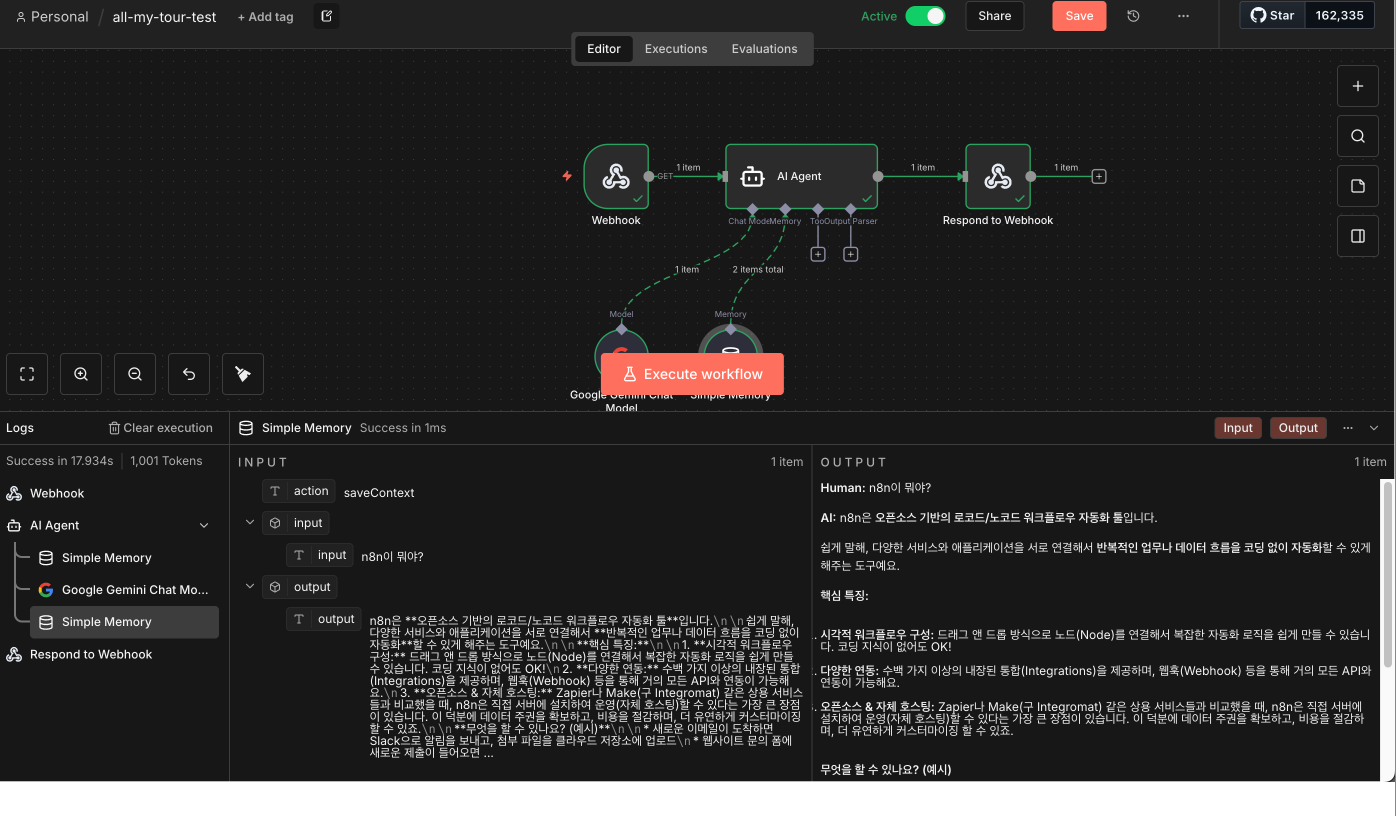
Task: Open the Evaluations tab
Action: pos(765,49)
